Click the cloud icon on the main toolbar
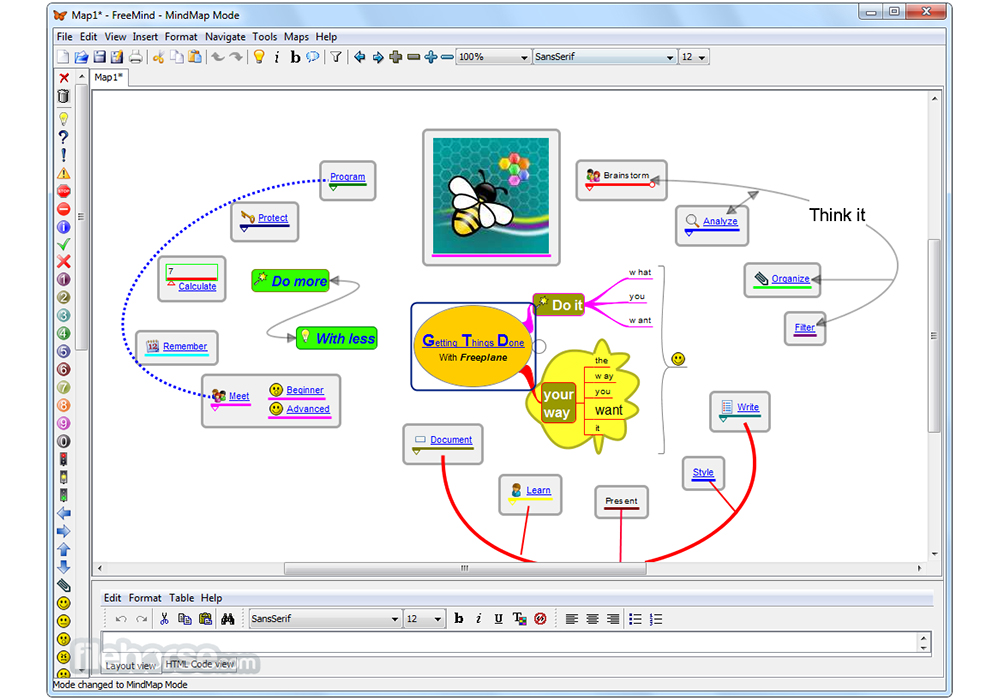Screen dimensions: 1000x700 (313, 57)
